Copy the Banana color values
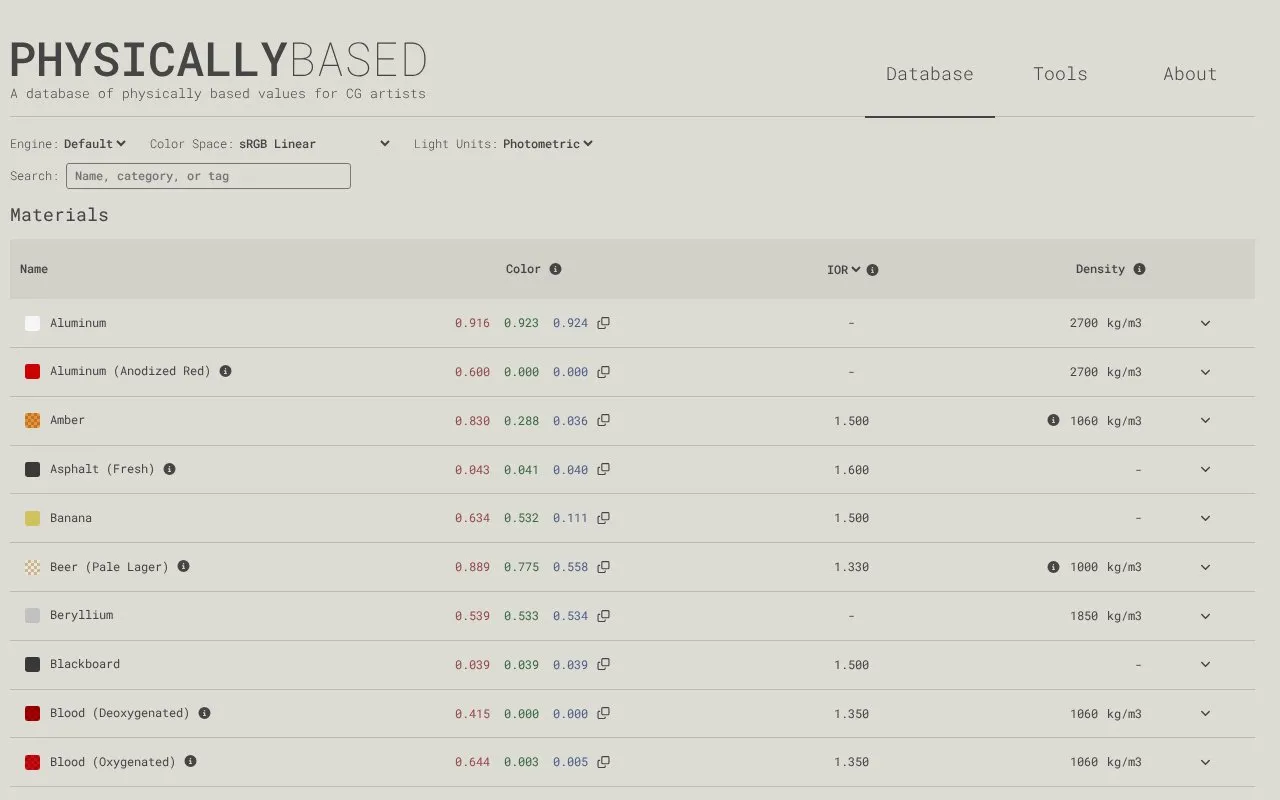This screenshot has width=1280, height=800. click(603, 518)
